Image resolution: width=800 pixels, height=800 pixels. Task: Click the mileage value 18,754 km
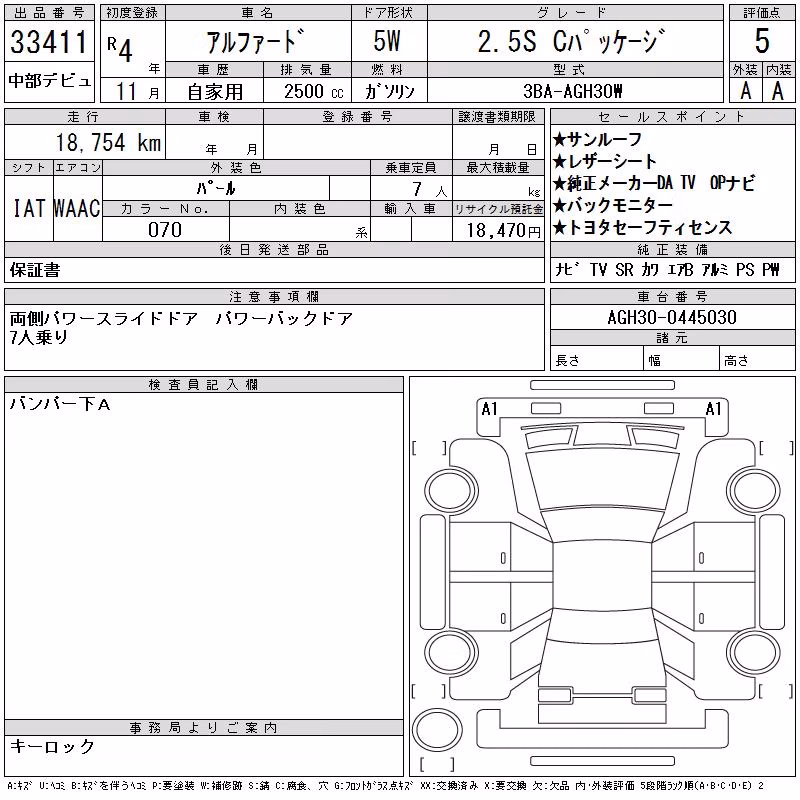pos(108,143)
